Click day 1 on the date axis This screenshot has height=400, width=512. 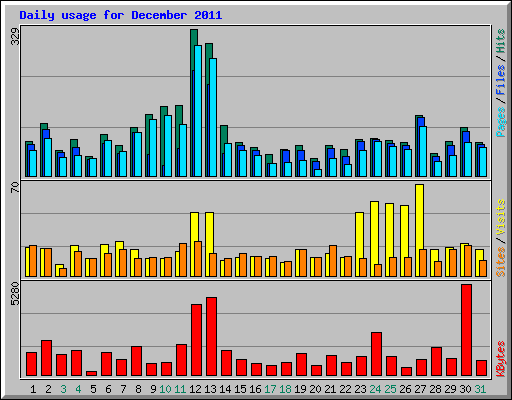tap(33, 389)
